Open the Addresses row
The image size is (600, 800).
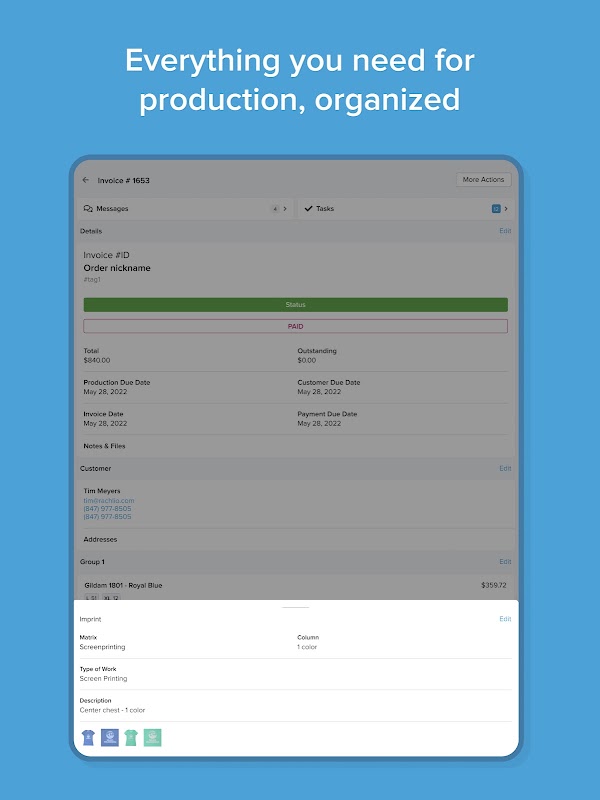coord(295,539)
